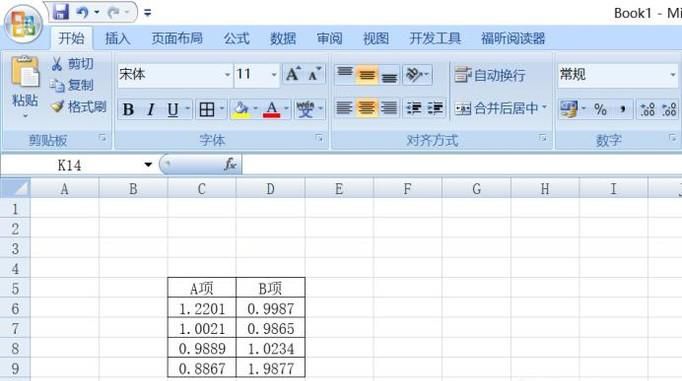Customize the Quick Access Toolbar

coord(148,13)
